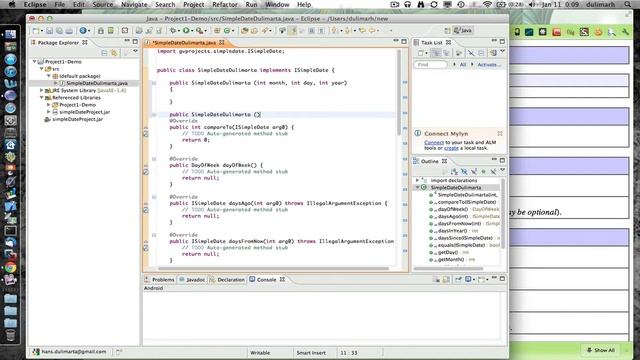Close the Connect Mylyn notification
Screen dimensions: 640x360
point(500,133)
